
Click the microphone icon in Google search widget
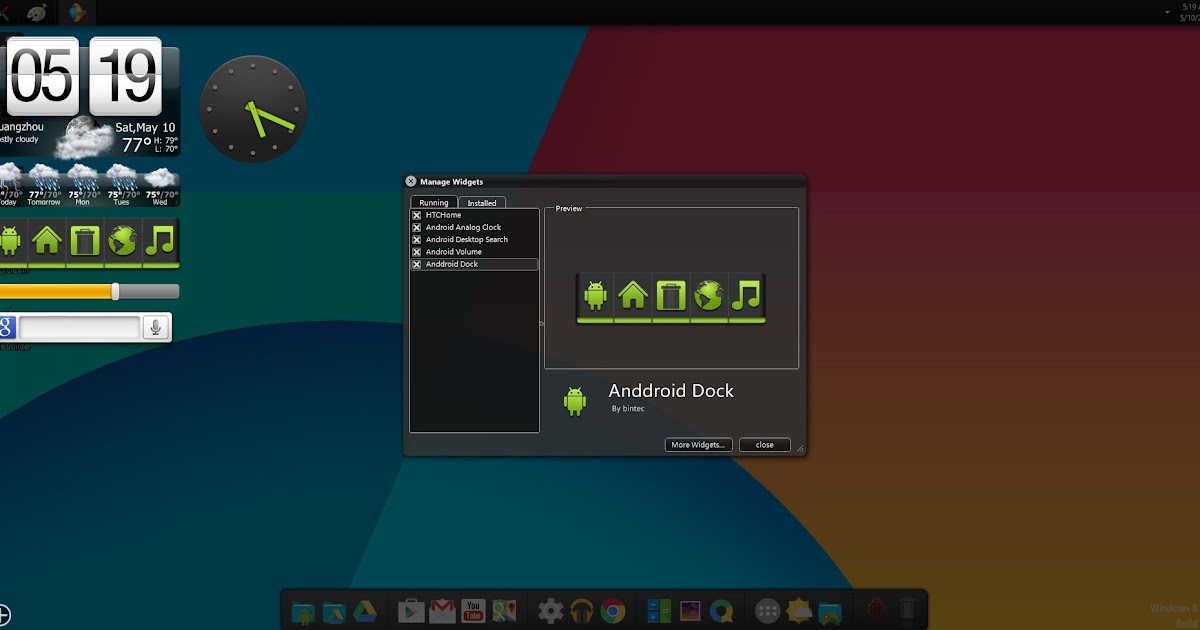(x=155, y=327)
